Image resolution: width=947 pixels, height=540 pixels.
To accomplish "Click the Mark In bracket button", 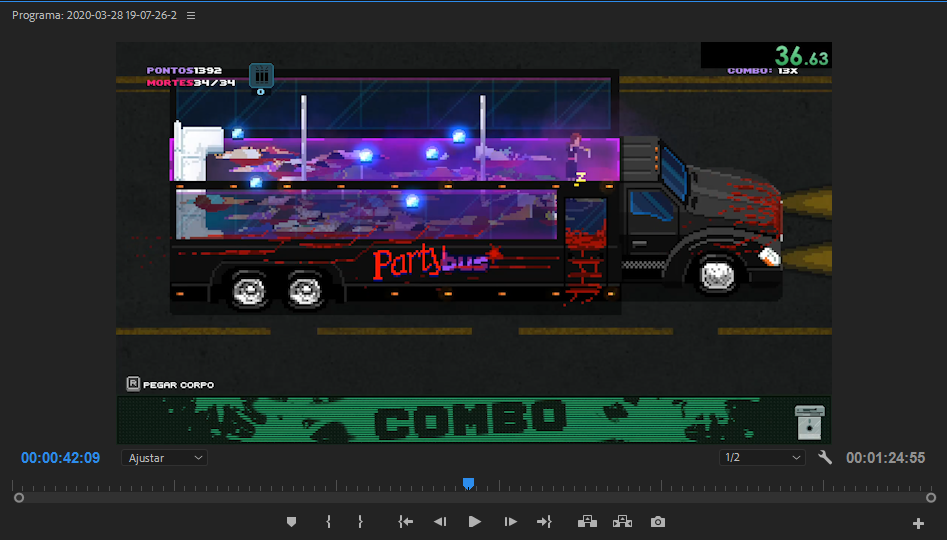I will (x=329, y=522).
